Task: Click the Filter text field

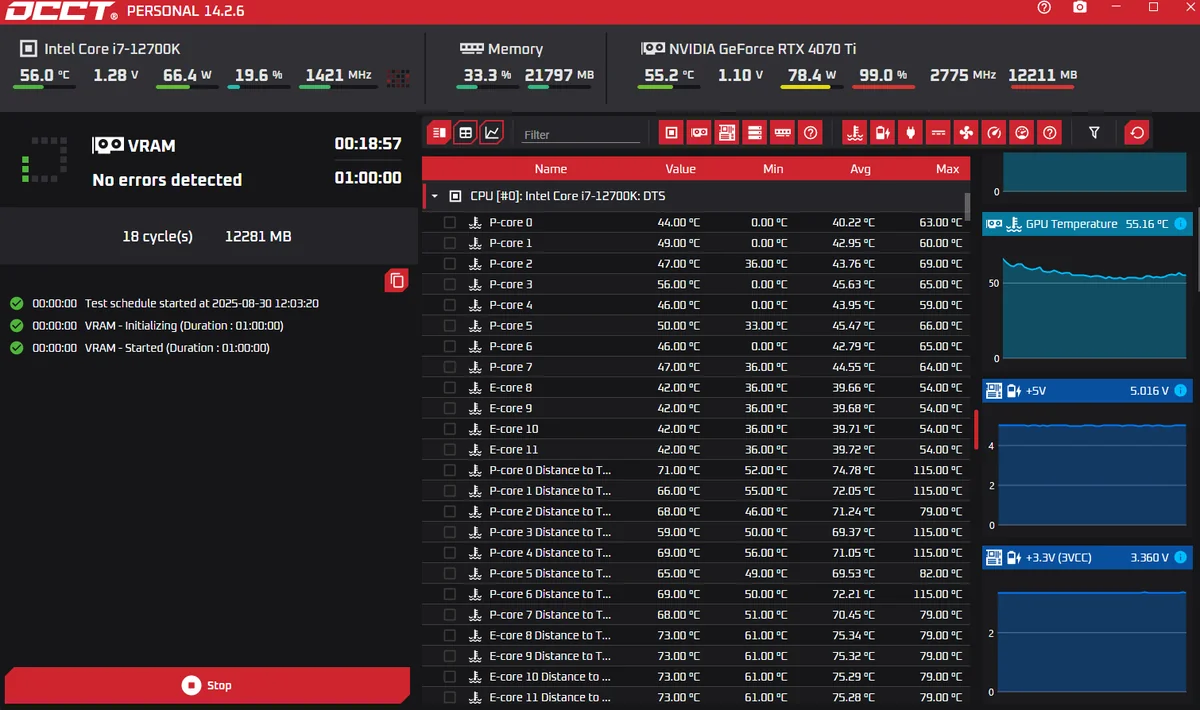Action: [580, 134]
